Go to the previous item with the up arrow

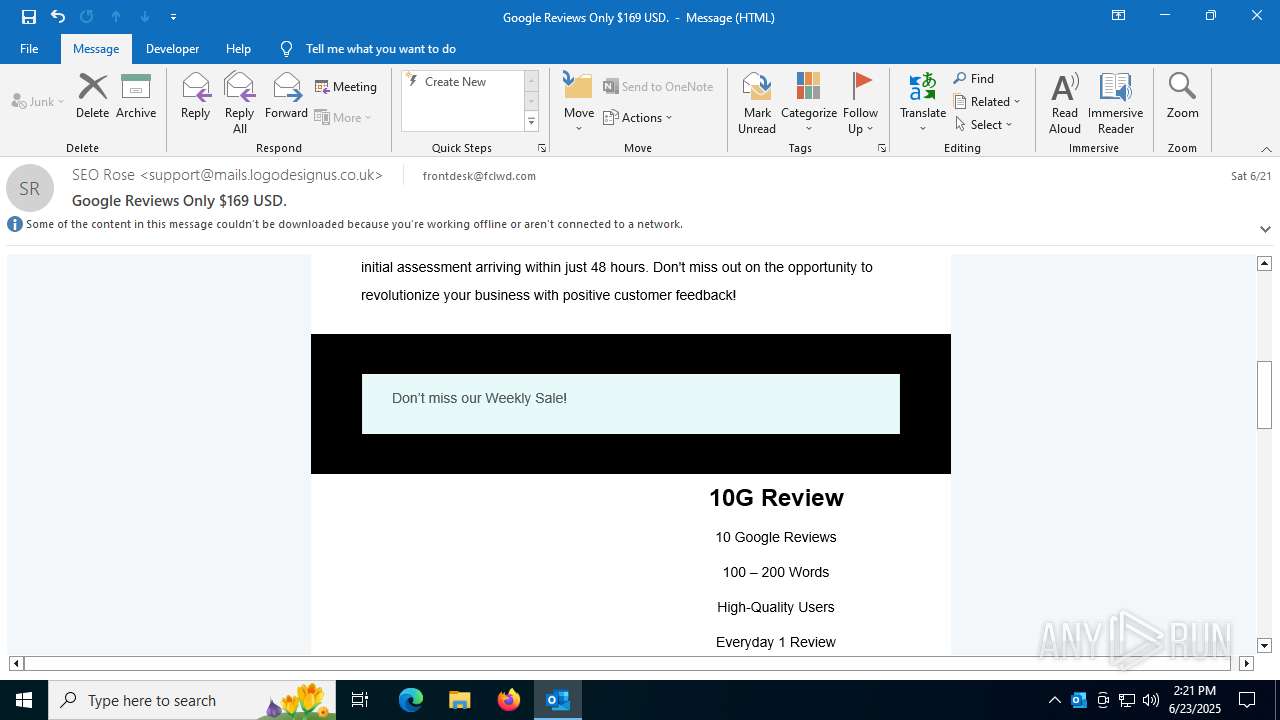coord(116,16)
